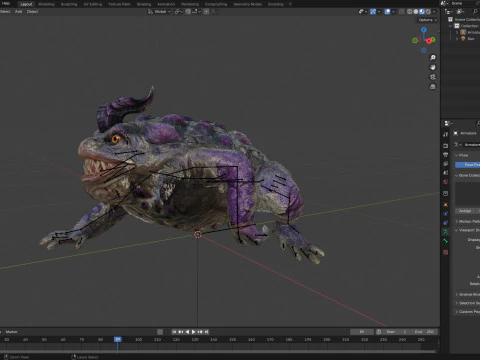Screen dimensions: 480x360
Task: Click the outliner search magnifier icon
Action: 475,12
